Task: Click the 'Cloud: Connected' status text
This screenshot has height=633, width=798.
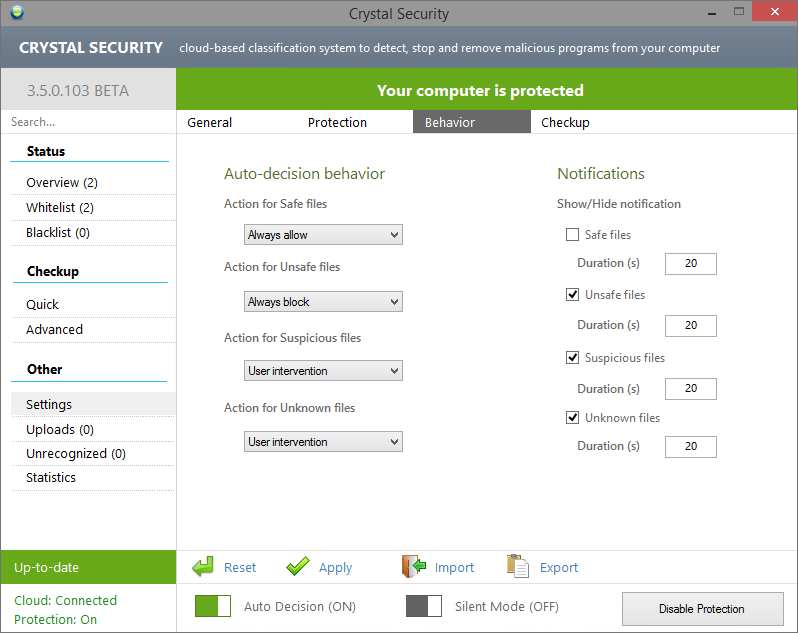Action: click(65, 600)
